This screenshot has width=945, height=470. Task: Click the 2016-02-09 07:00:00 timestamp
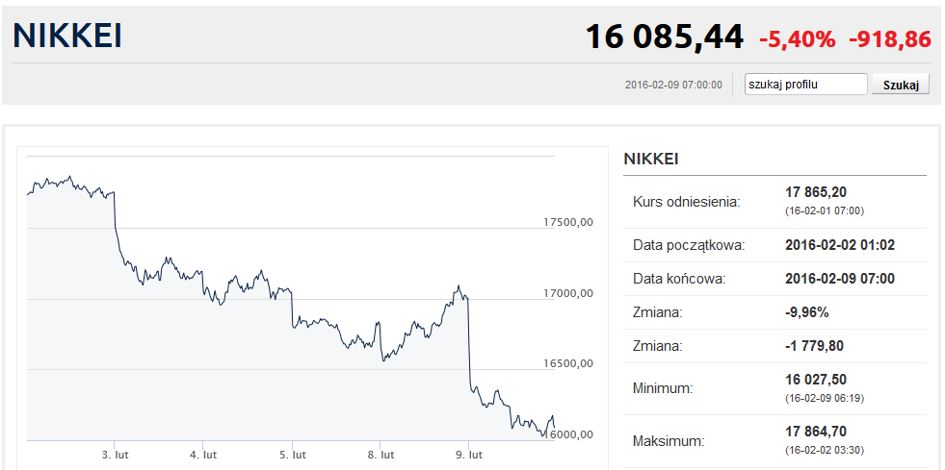pos(673,85)
